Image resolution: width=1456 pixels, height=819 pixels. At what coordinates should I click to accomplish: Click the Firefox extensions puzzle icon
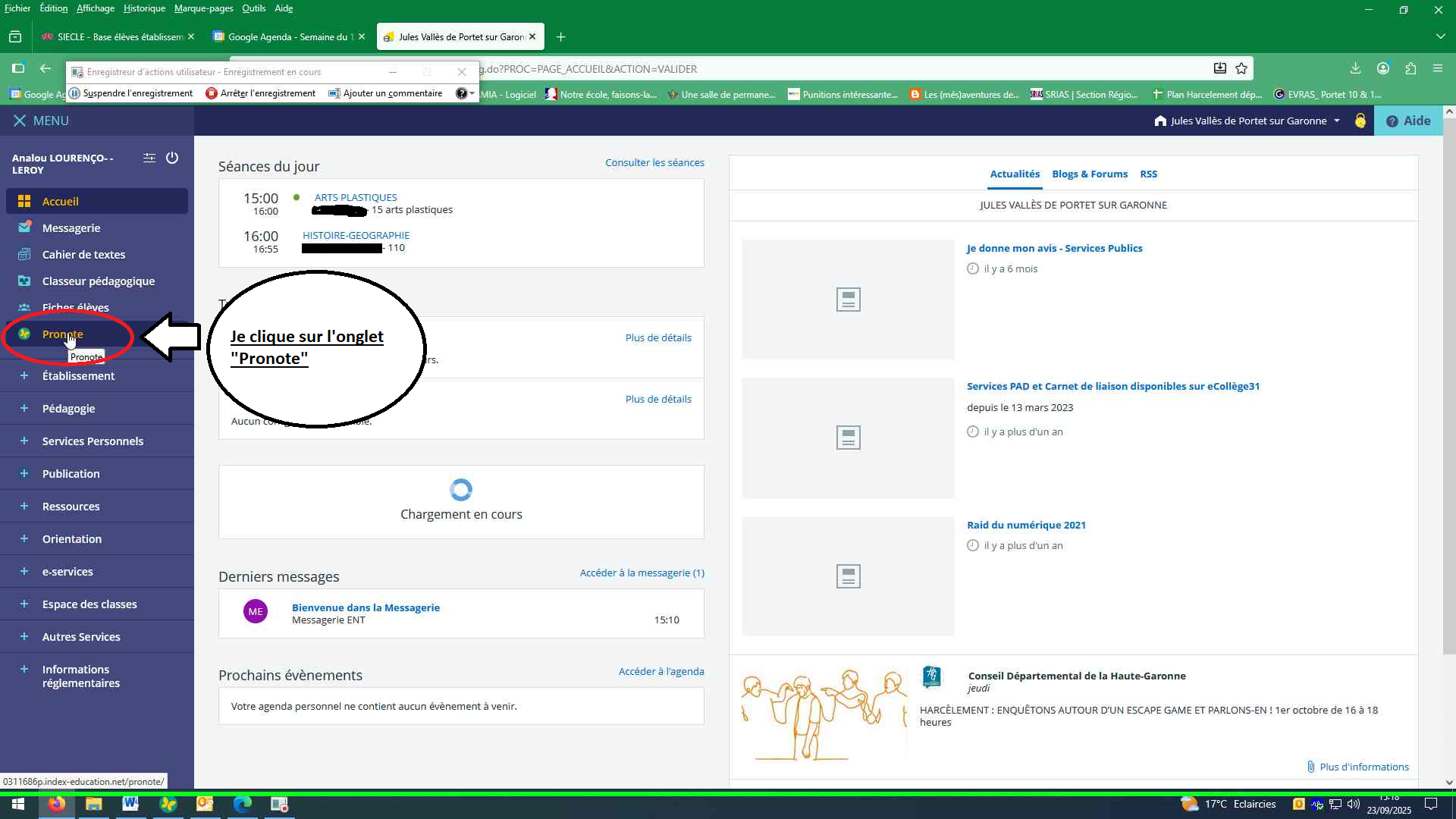coord(1410,69)
